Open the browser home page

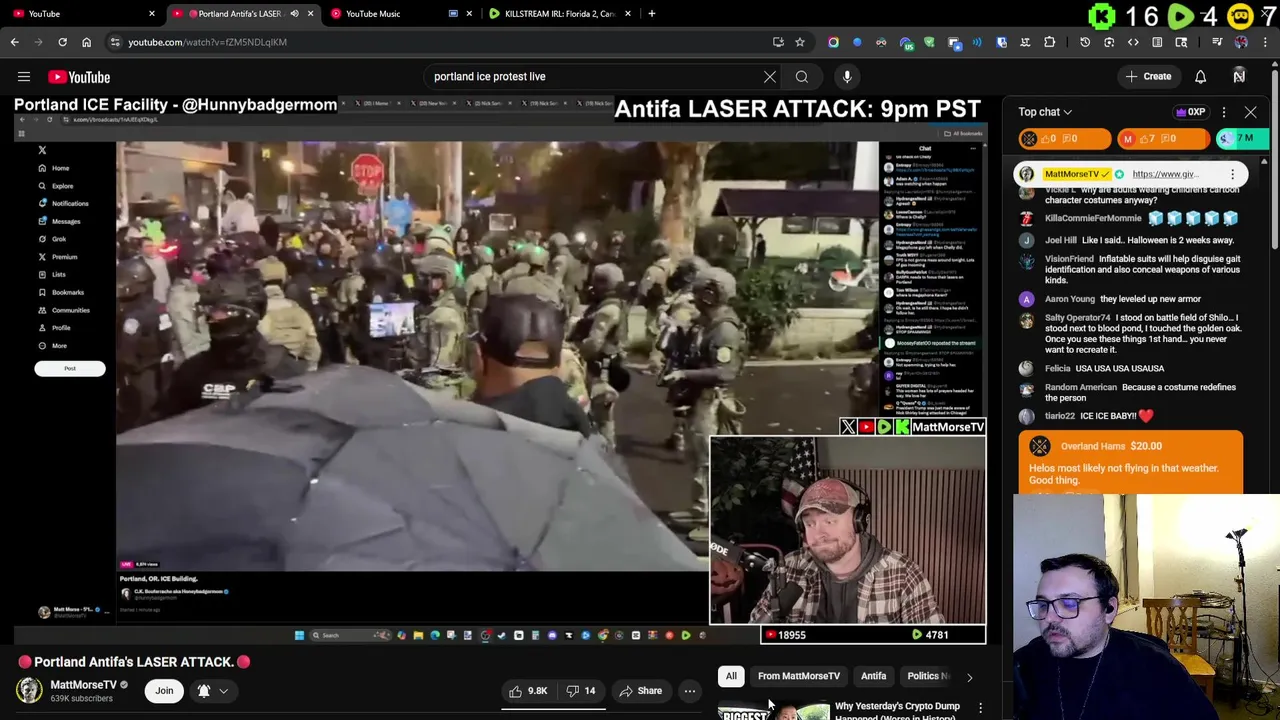[x=86, y=42]
